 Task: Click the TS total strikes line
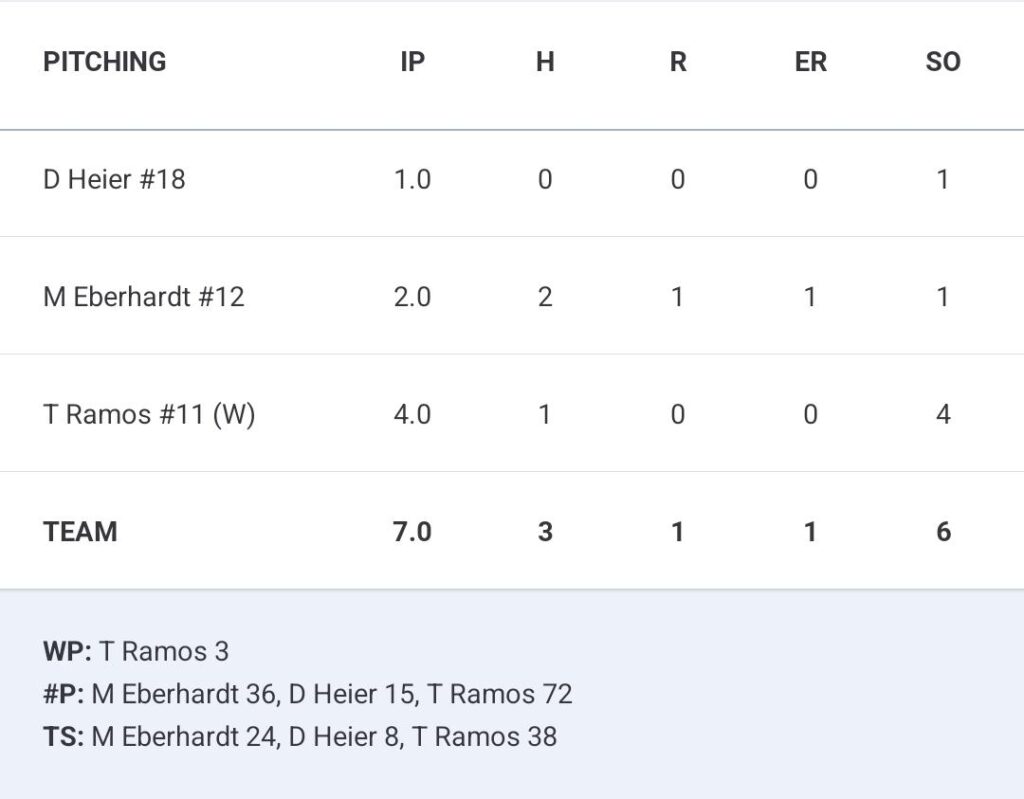[300, 737]
